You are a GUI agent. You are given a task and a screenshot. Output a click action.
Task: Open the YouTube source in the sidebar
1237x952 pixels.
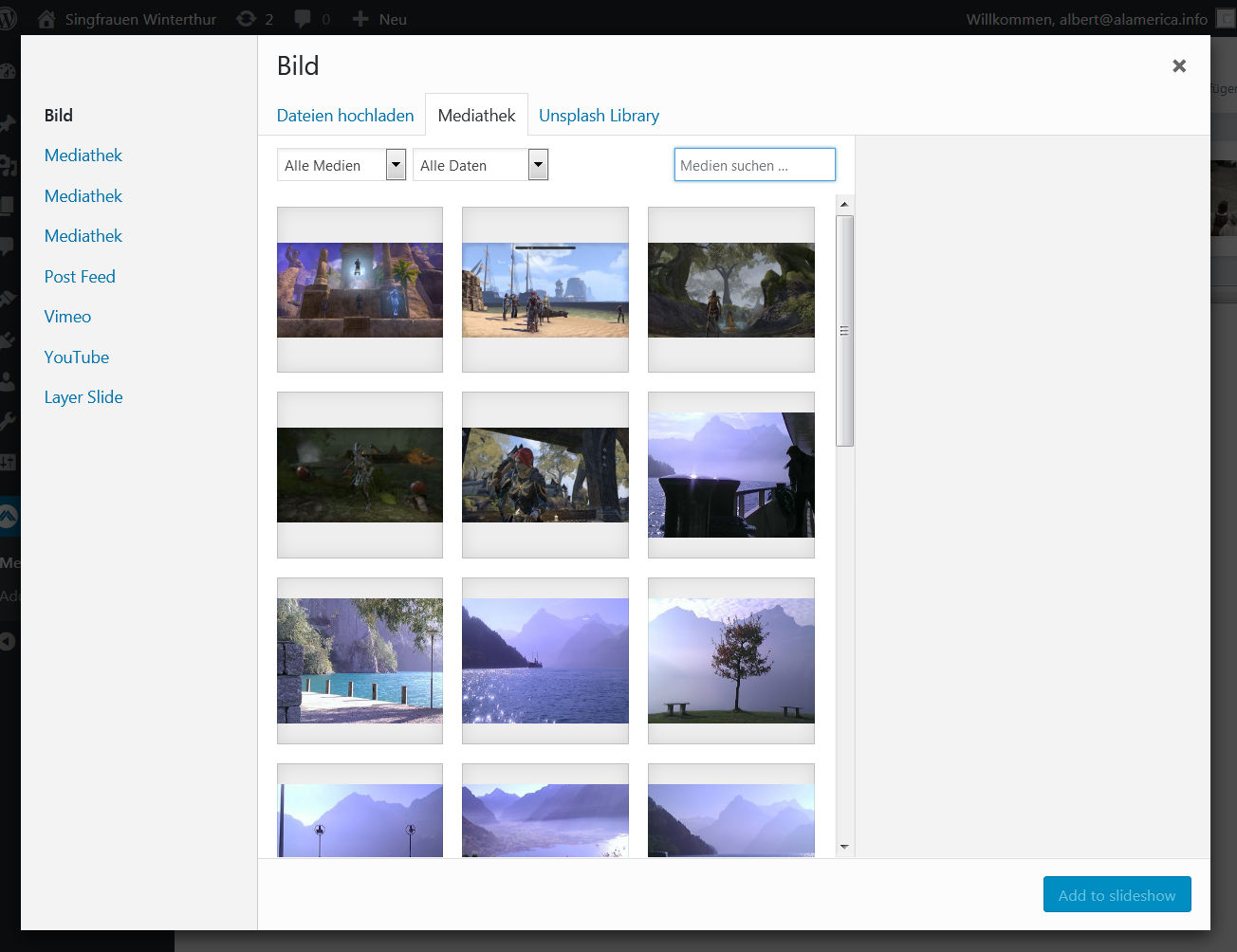point(77,357)
